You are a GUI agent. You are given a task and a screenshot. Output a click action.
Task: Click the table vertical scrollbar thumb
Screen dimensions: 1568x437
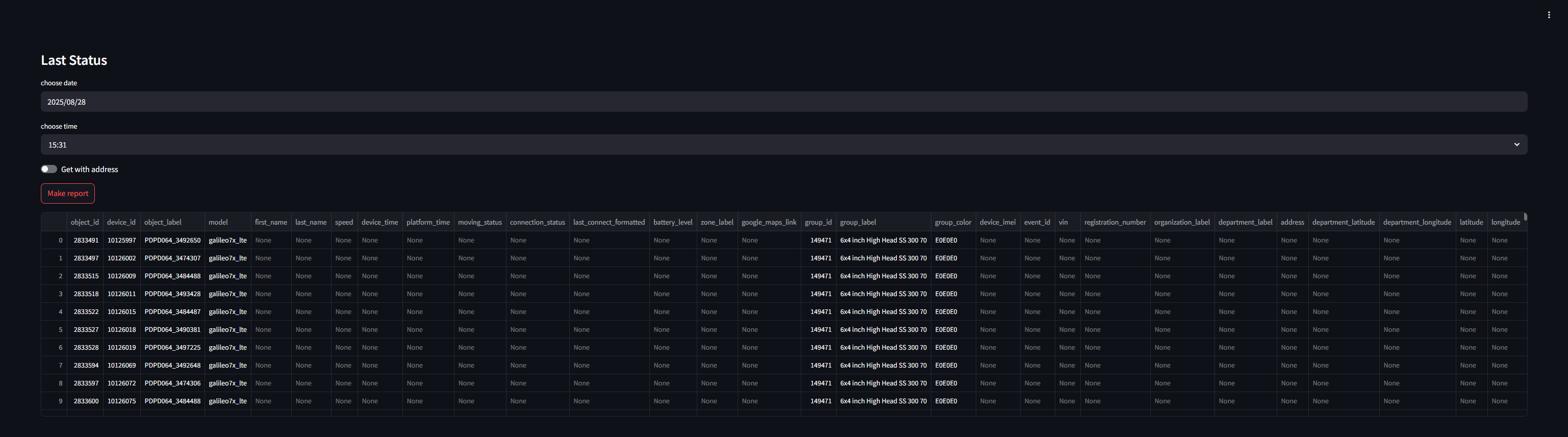click(x=1525, y=216)
